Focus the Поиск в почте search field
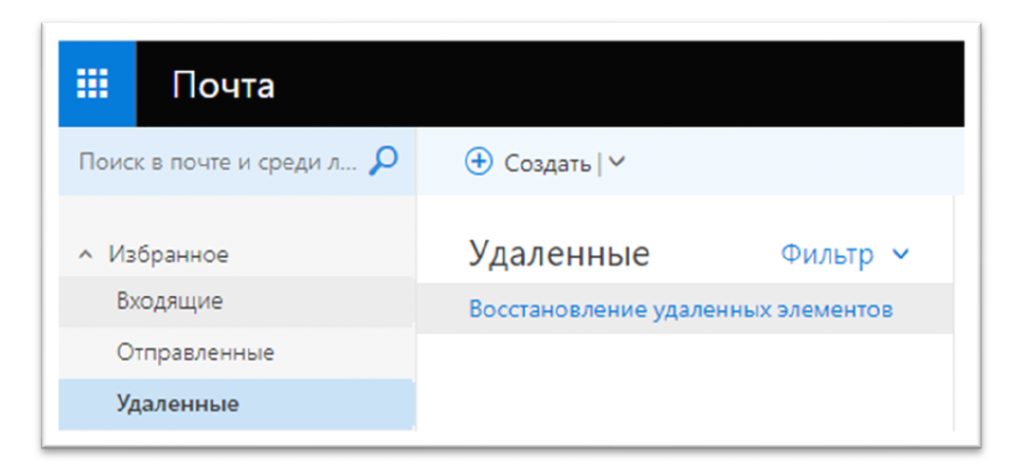 coord(217,162)
